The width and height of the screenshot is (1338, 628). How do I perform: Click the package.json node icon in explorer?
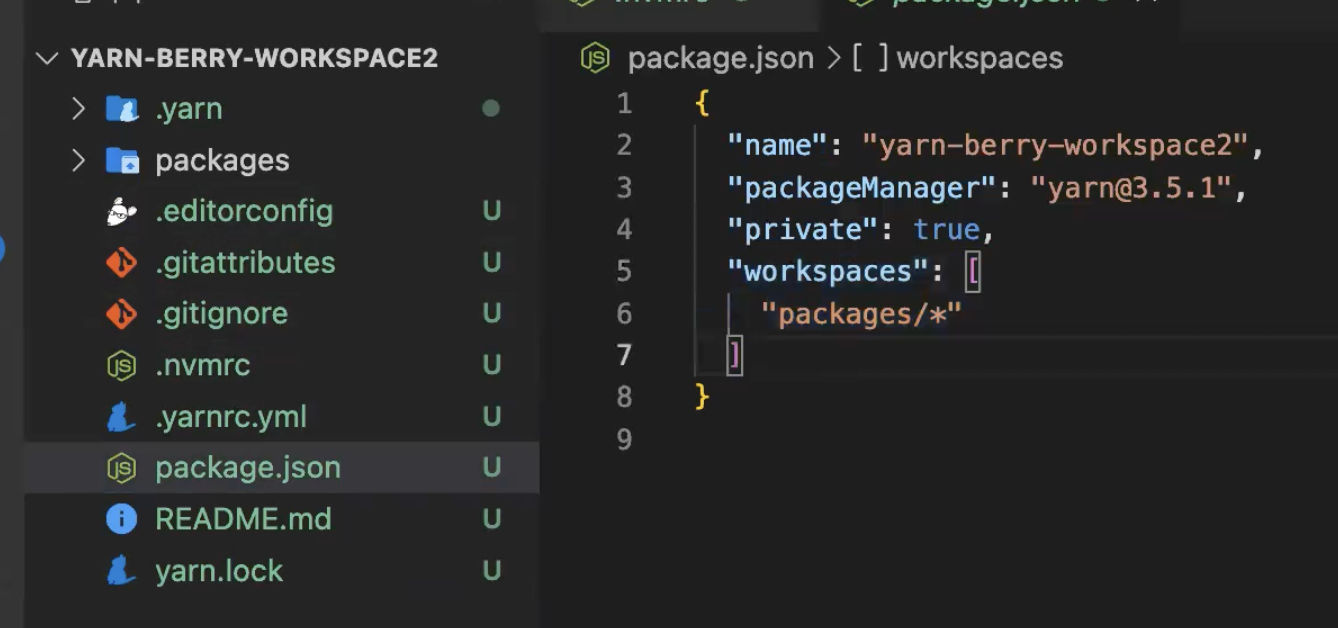[x=122, y=468]
